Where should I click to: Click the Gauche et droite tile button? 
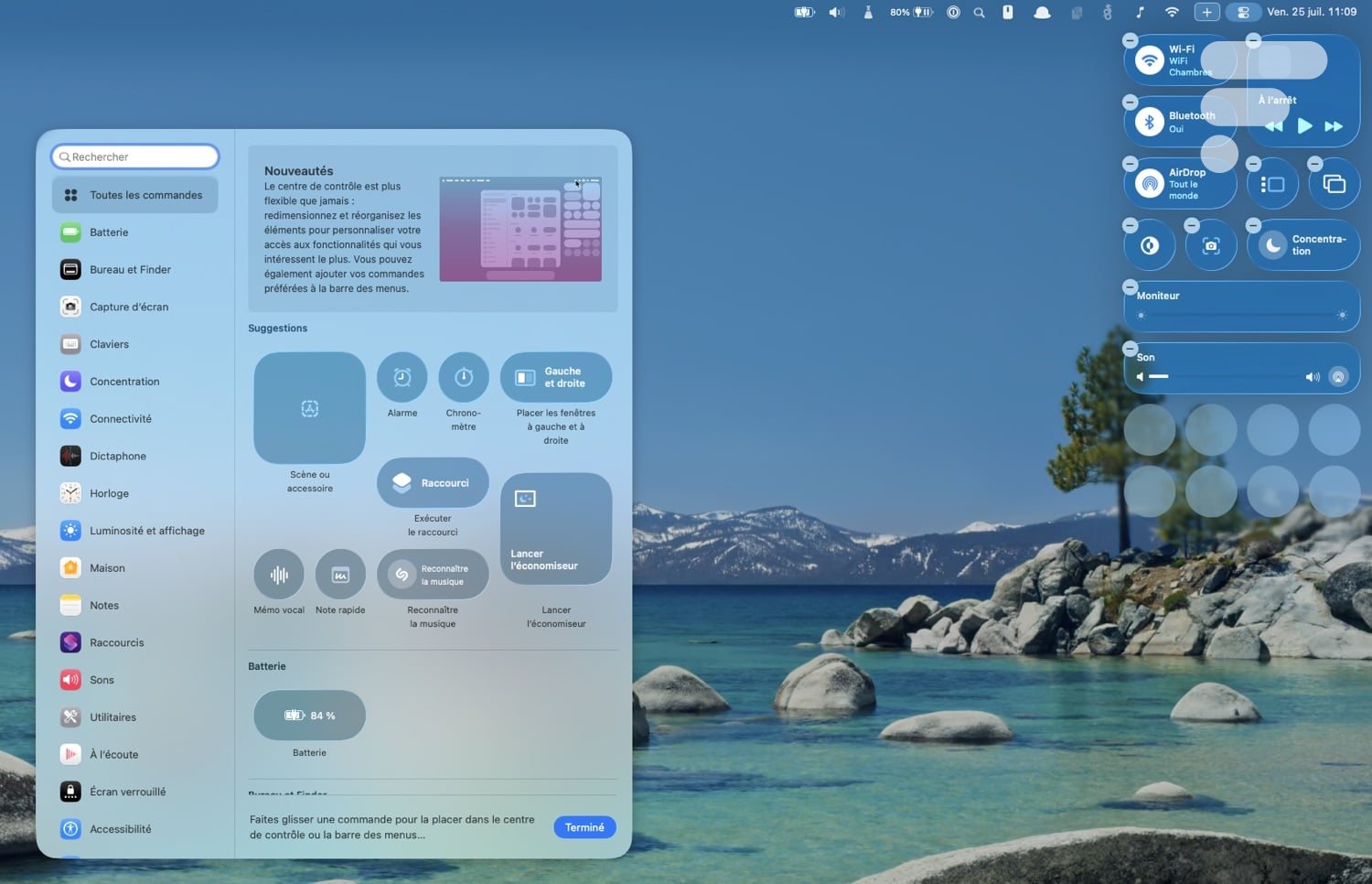556,377
